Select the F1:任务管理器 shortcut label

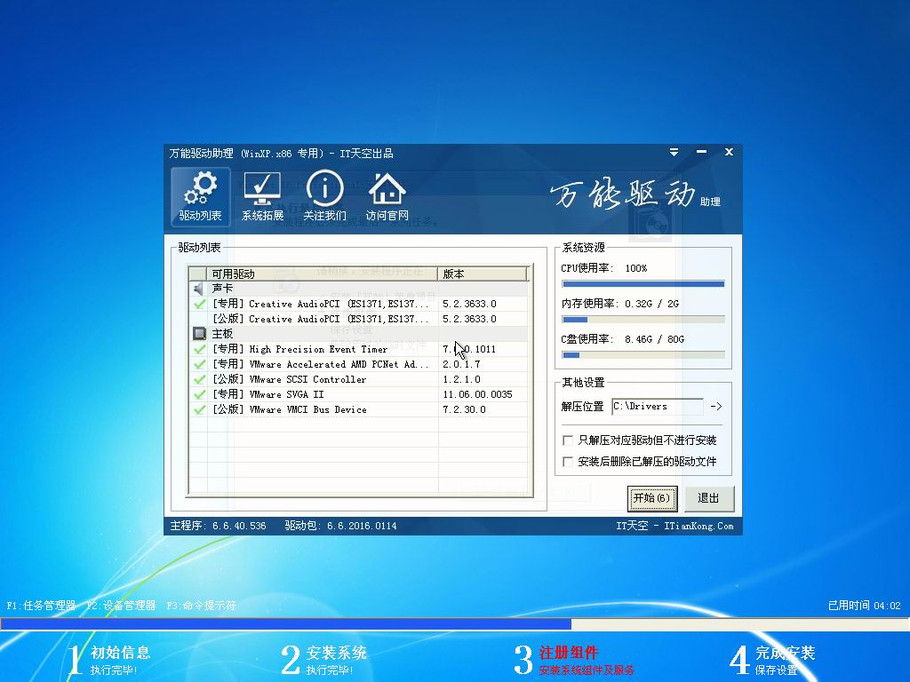click(x=41, y=605)
